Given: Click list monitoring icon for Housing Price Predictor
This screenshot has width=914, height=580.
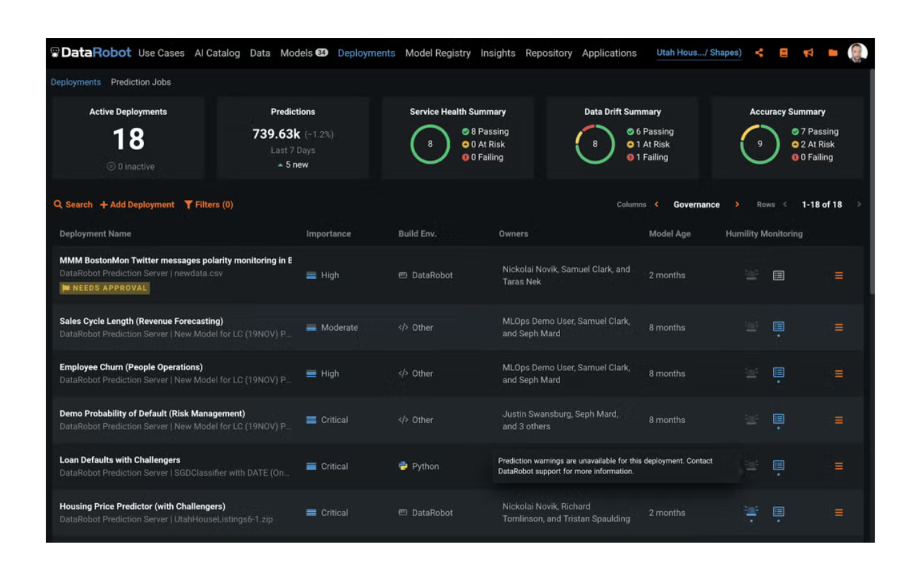Looking at the screenshot, I should 778,512.
